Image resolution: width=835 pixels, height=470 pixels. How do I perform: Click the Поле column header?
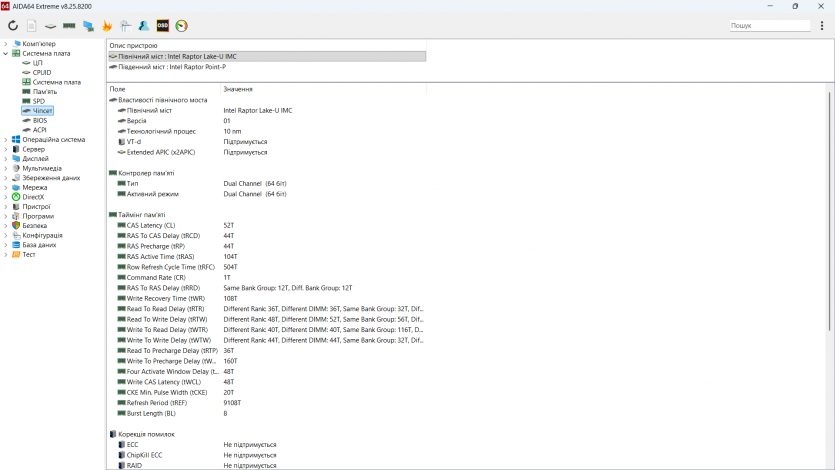pos(118,89)
